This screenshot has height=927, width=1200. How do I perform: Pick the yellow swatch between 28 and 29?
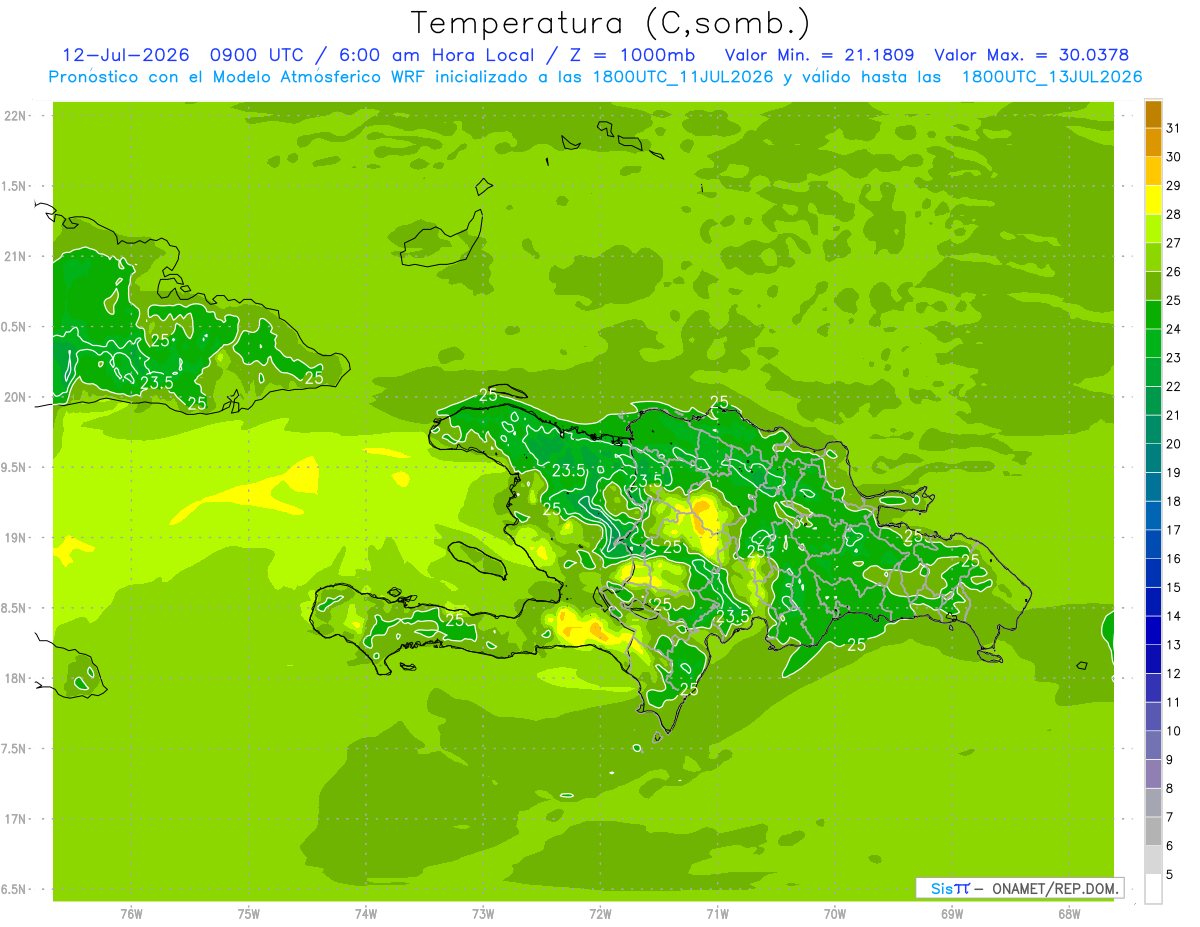pyautogui.click(x=1153, y=199)
